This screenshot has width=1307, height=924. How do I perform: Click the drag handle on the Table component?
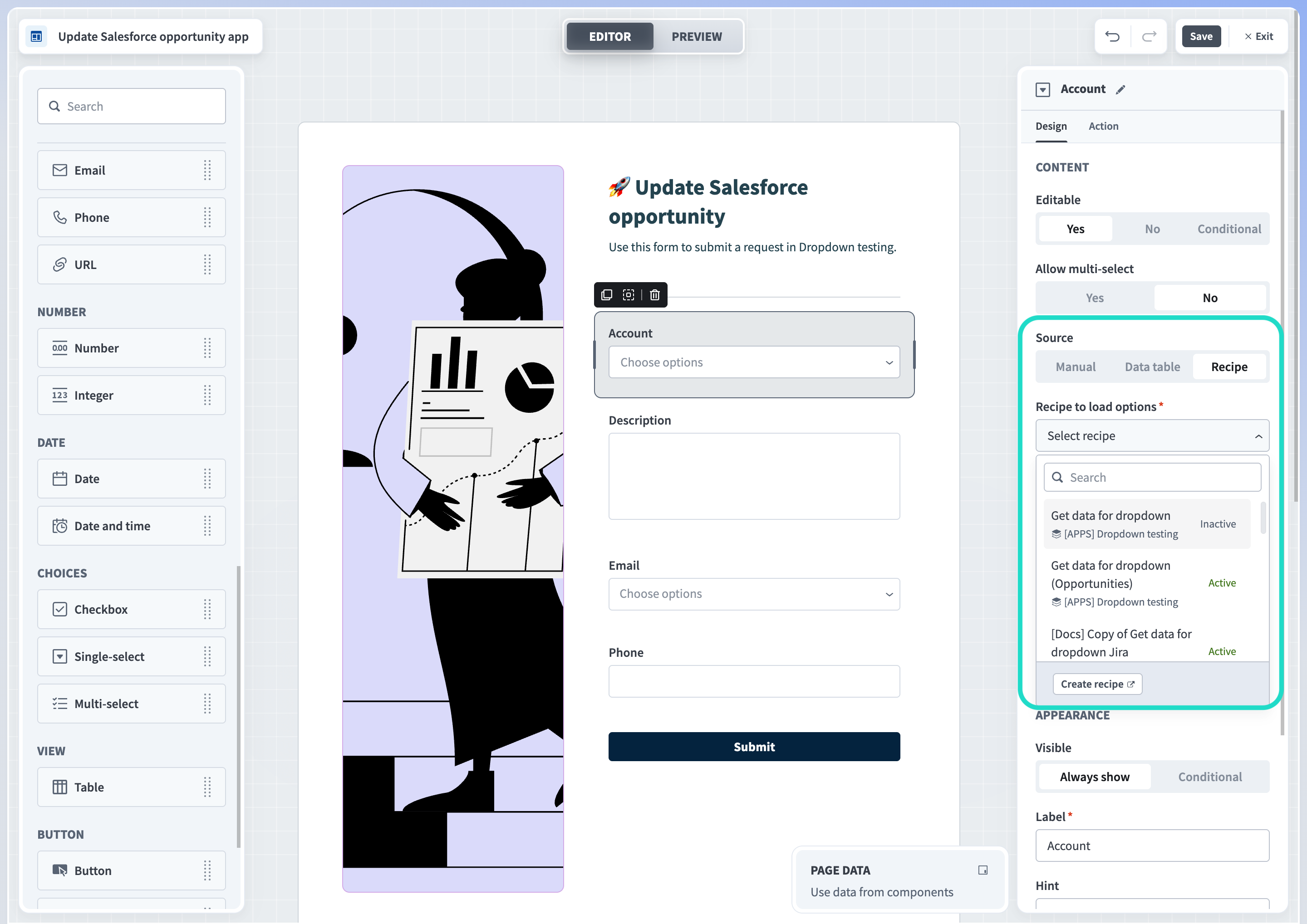point(207,787)
